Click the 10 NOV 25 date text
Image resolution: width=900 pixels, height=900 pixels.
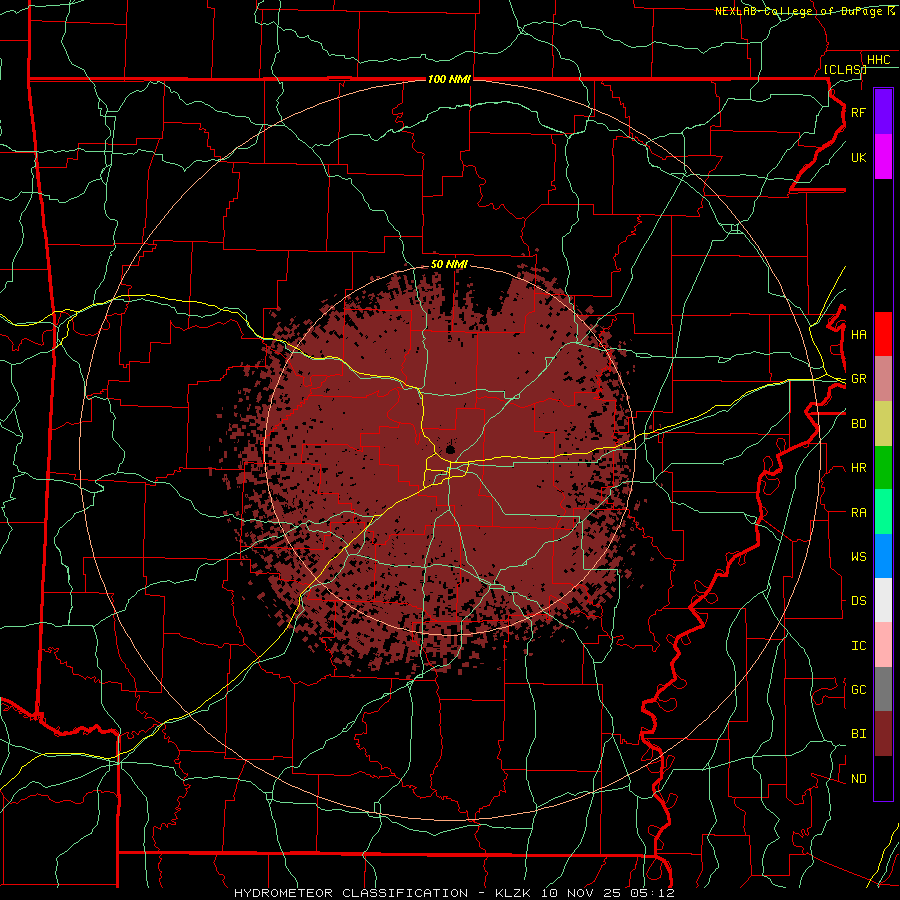pos(585,893)
